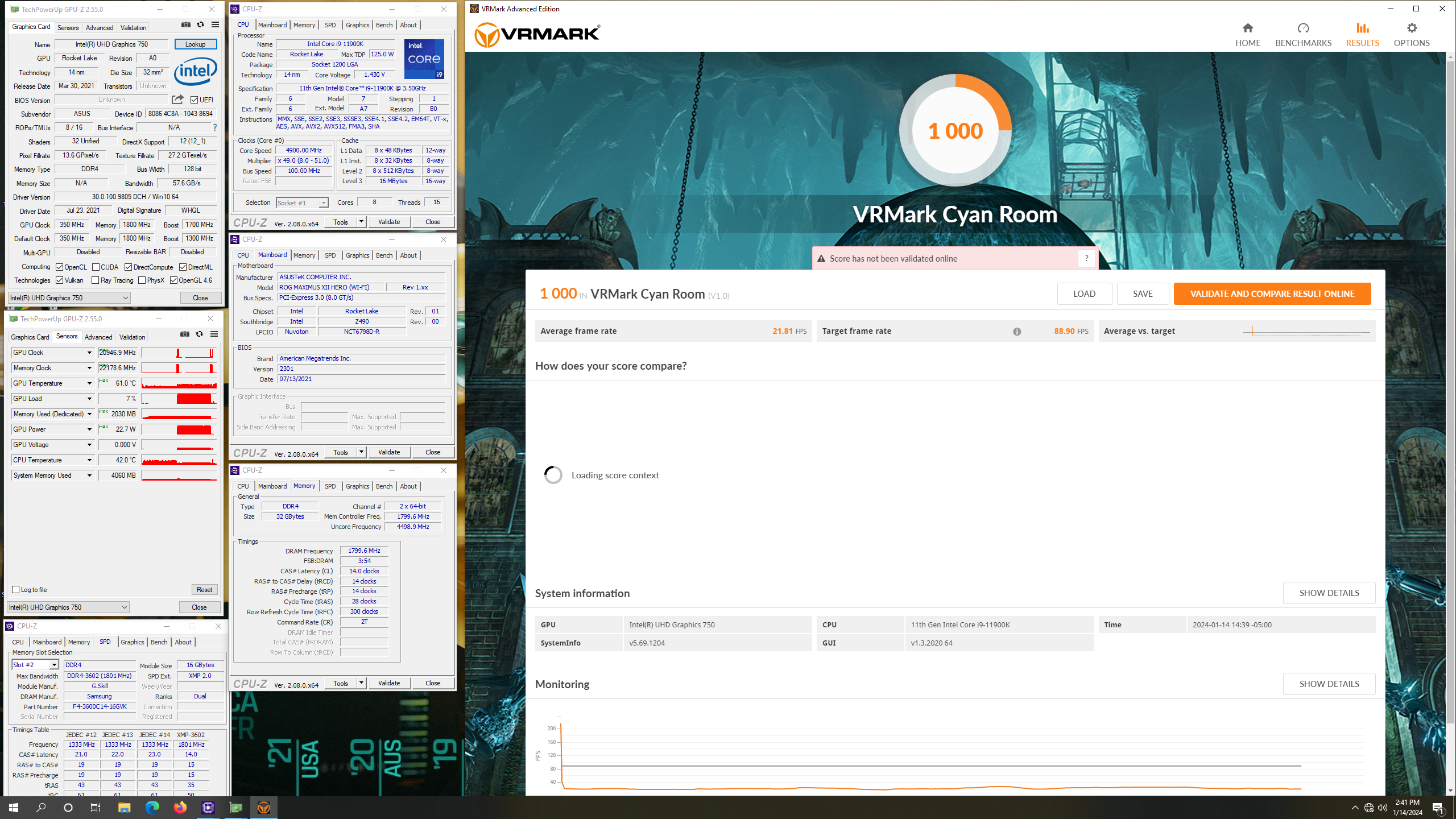Click GPU Temperature sensor graph

(x=179, y=383)
